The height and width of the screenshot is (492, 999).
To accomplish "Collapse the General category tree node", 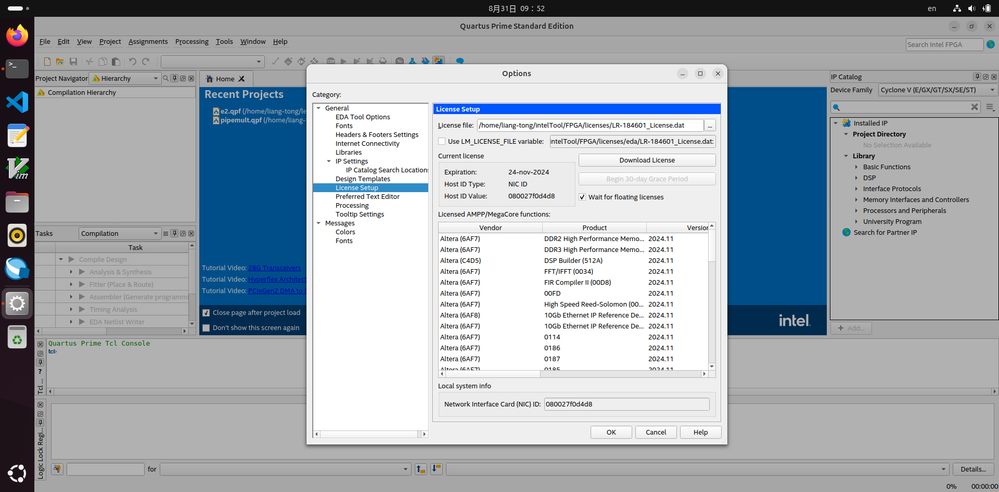I will (x=319, y=108).
